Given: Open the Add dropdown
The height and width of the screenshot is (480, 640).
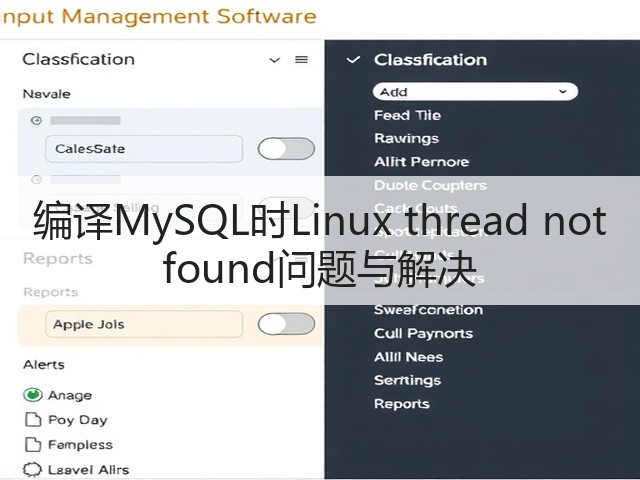Looking at the screenshot, I should tap(475, 91).
